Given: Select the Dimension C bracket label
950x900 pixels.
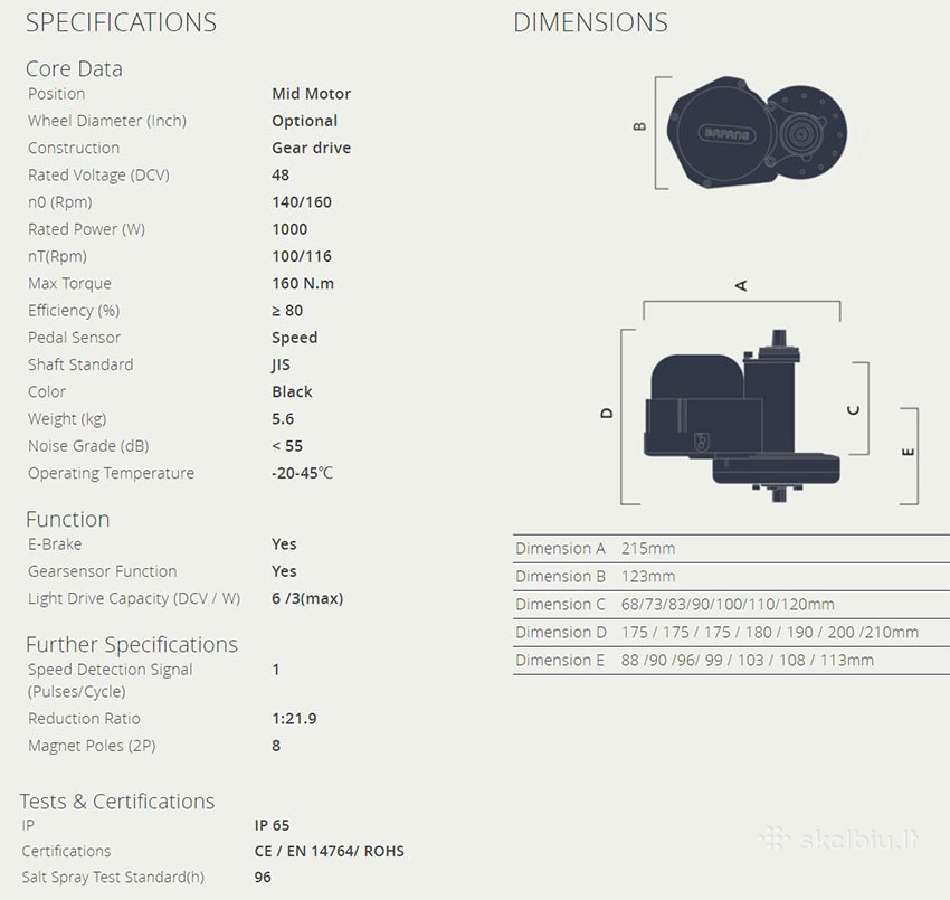Looking at the screenshot, I should point(853,410).
